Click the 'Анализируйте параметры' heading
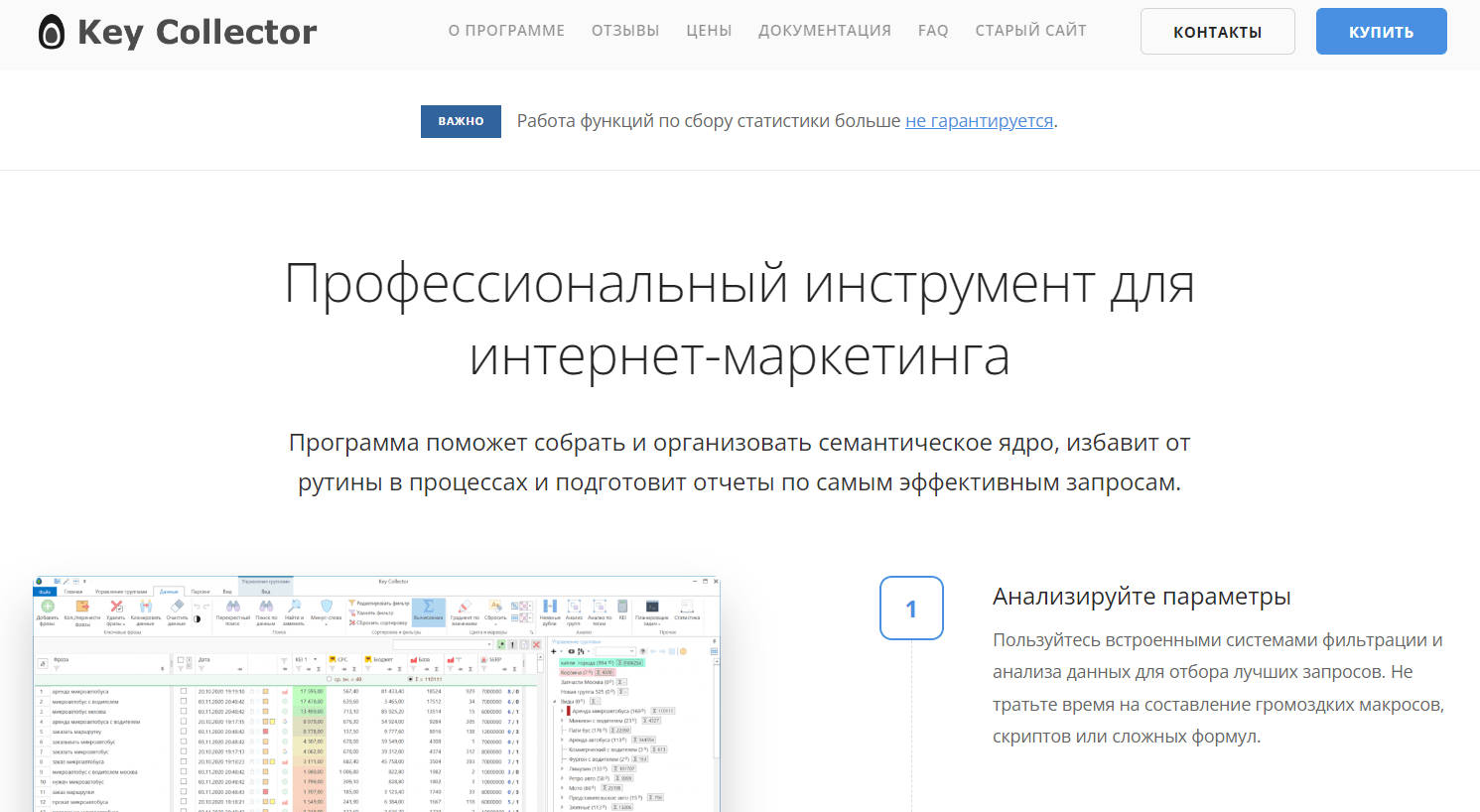 click(x=1142, y=597)
